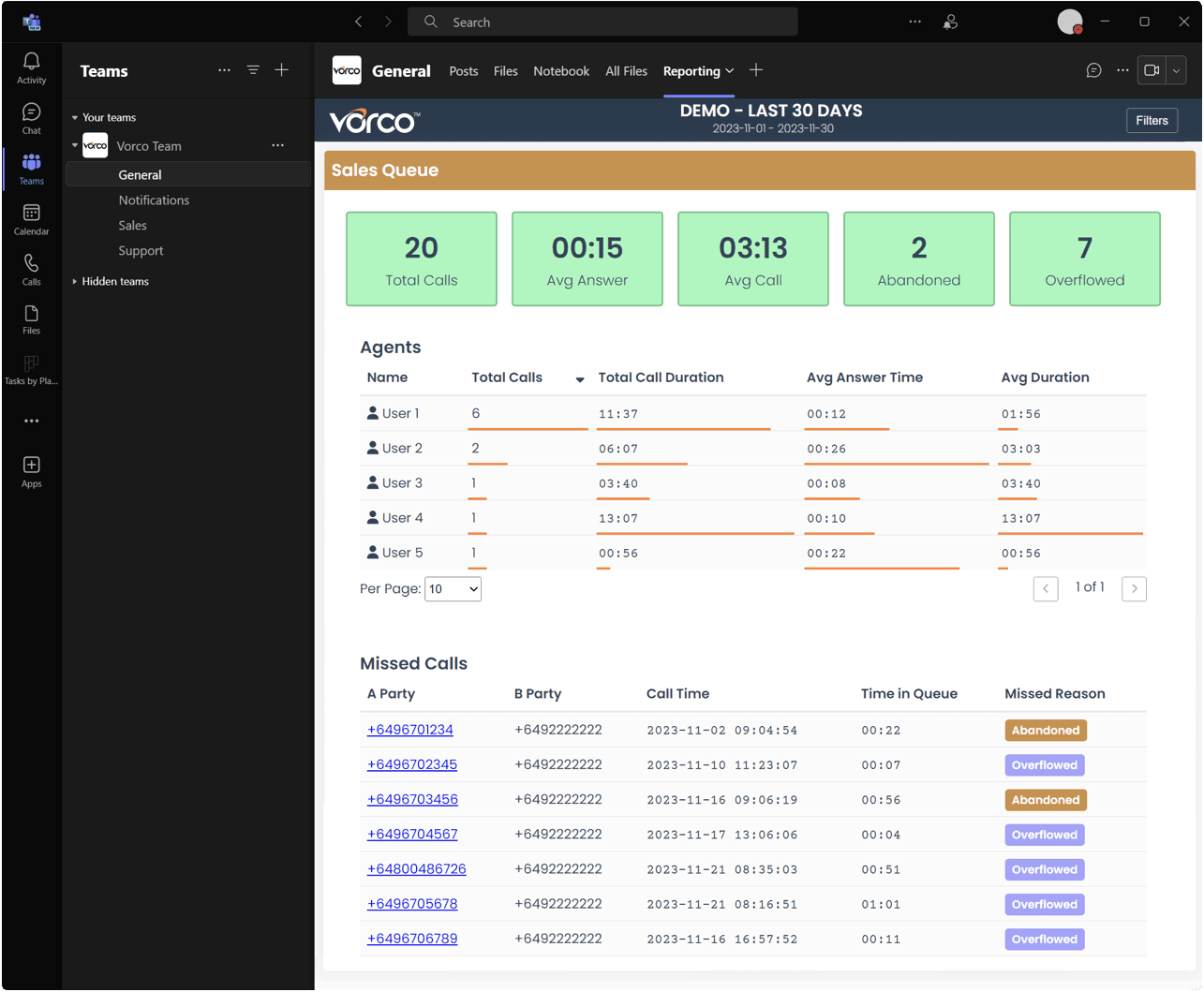This screenshot has height=992, width=1204.
Task: Go to previous agents page
Action: (1046, 588)
